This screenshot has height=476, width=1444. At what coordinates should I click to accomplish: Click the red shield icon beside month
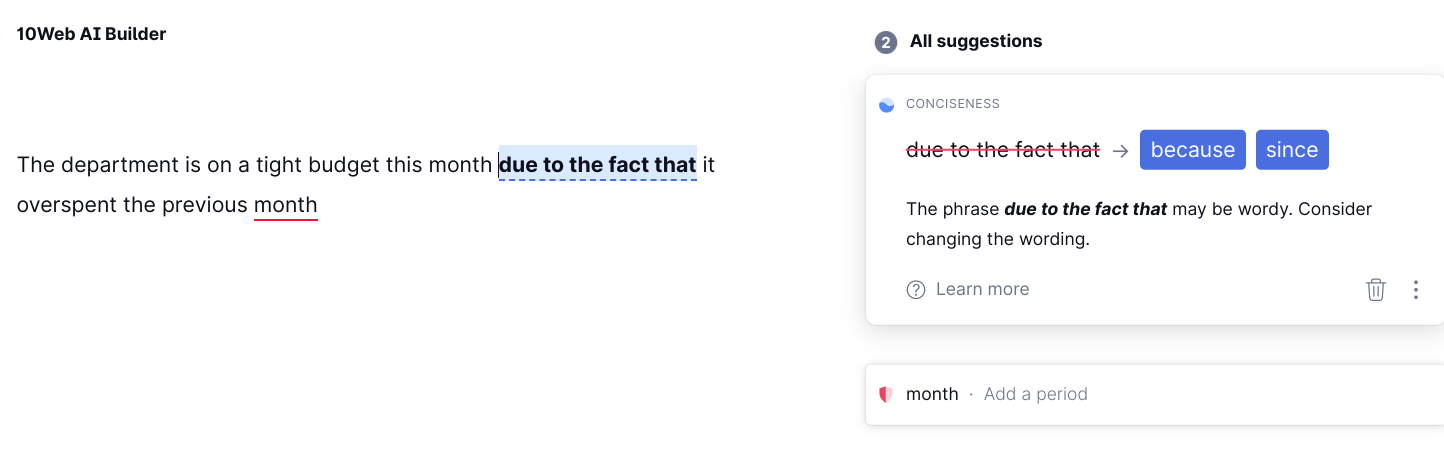click(885, 394)
